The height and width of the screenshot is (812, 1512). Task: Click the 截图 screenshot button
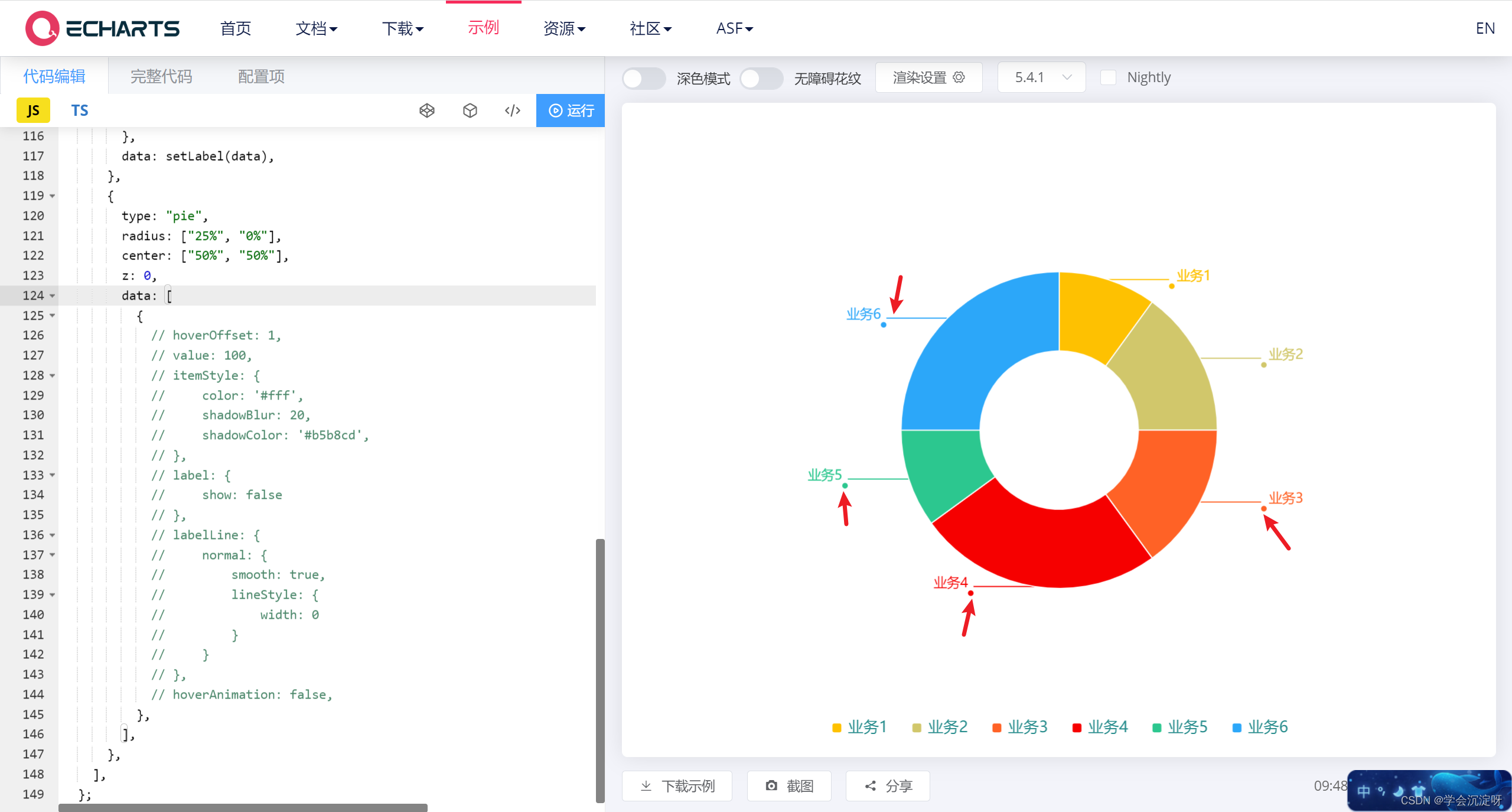pyautogui.click(x=790, y=786)
